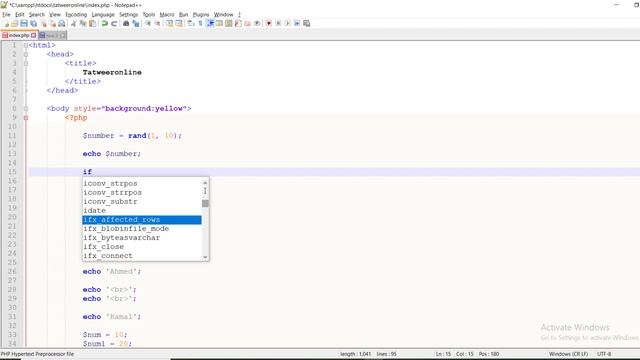Screen dimensions: 640x360
Task: Click the Print toolbar icon
Action: click(x=62, y=24)
